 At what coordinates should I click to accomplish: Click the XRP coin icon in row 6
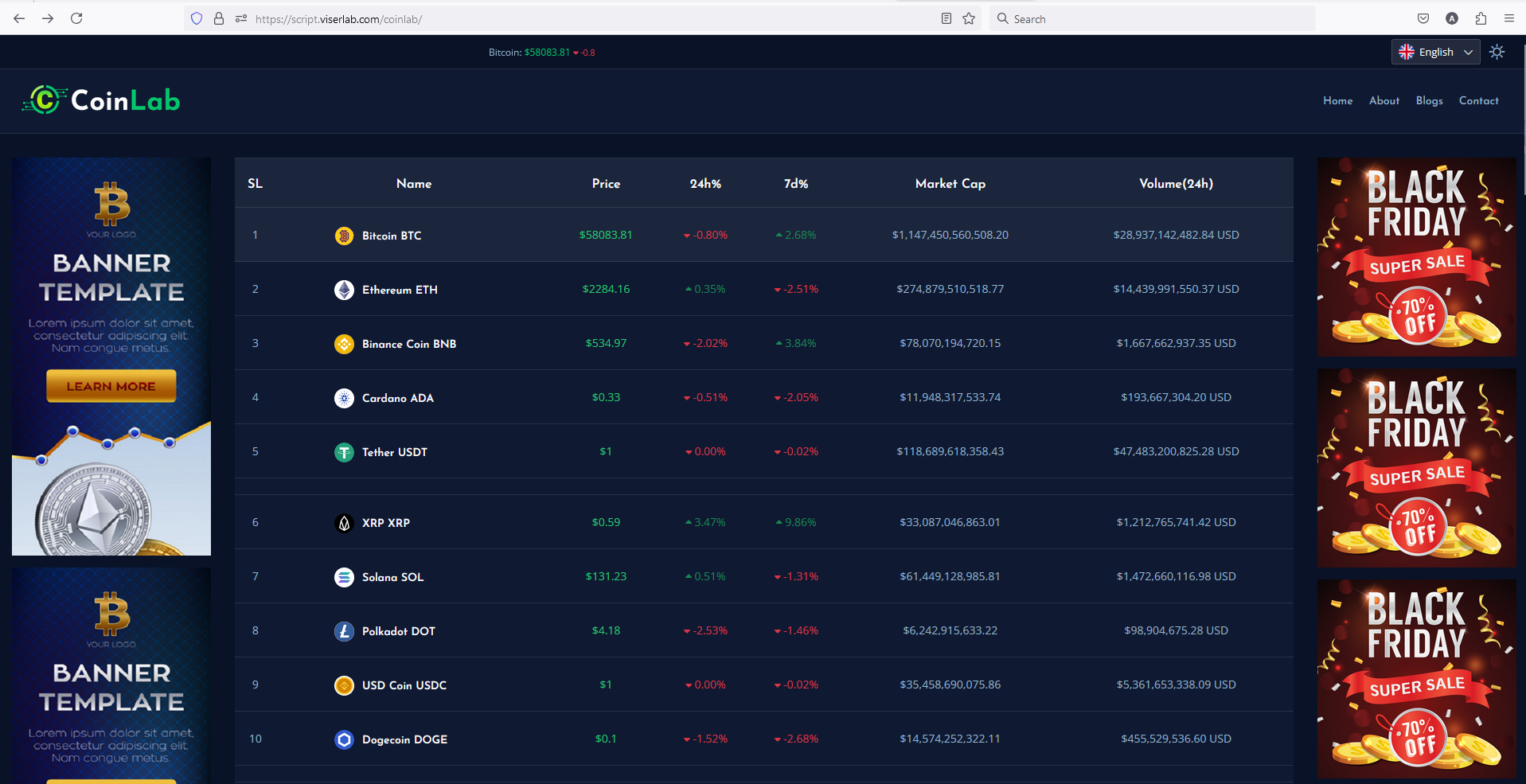pyautogui.click(x=344, y=523)
